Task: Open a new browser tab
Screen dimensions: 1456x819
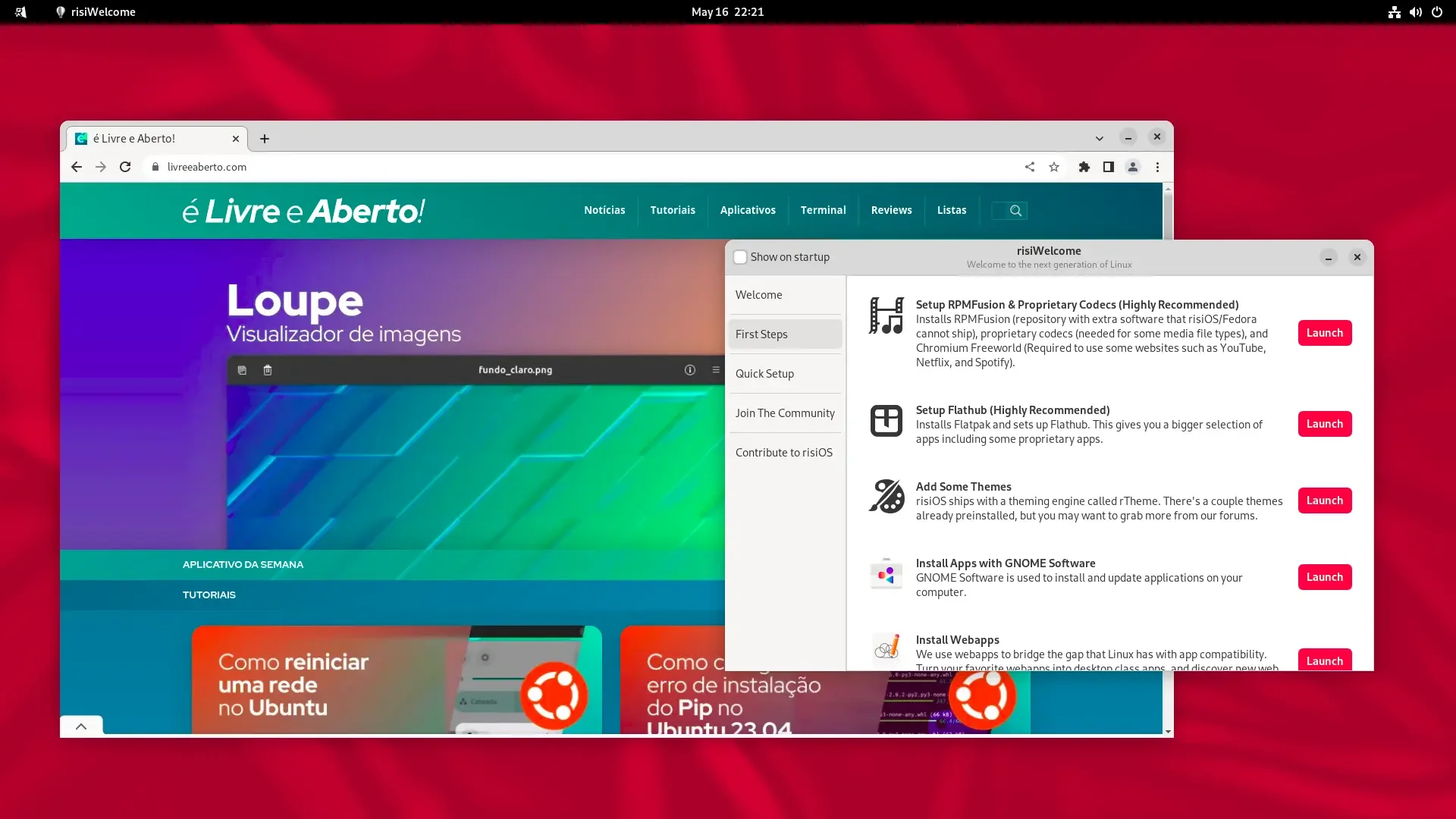Action: 265,139
